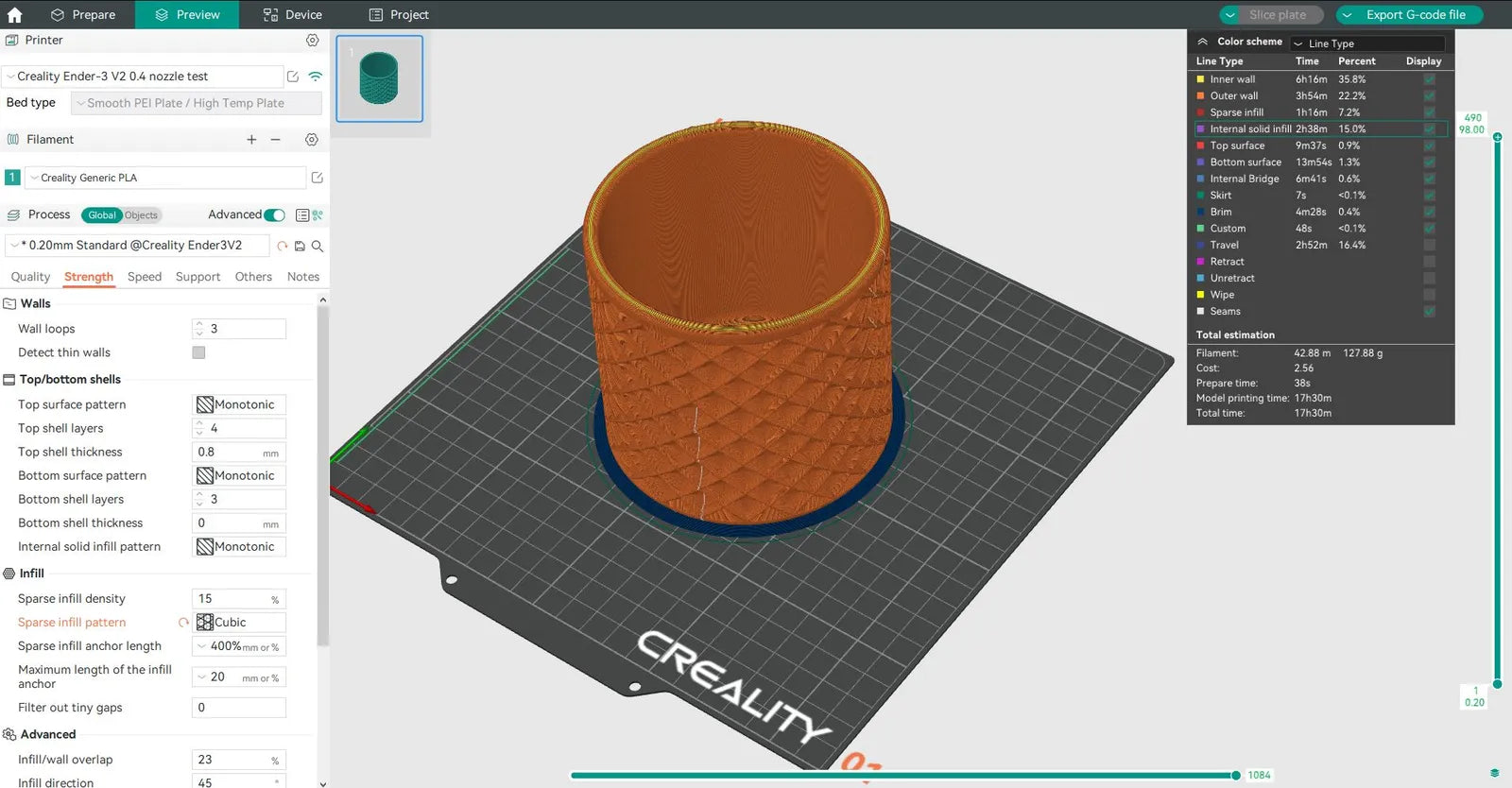The width and height of the screenshot is (1512, 788).
Task: Search process settings magnifier icon
Action: point(318,246)
